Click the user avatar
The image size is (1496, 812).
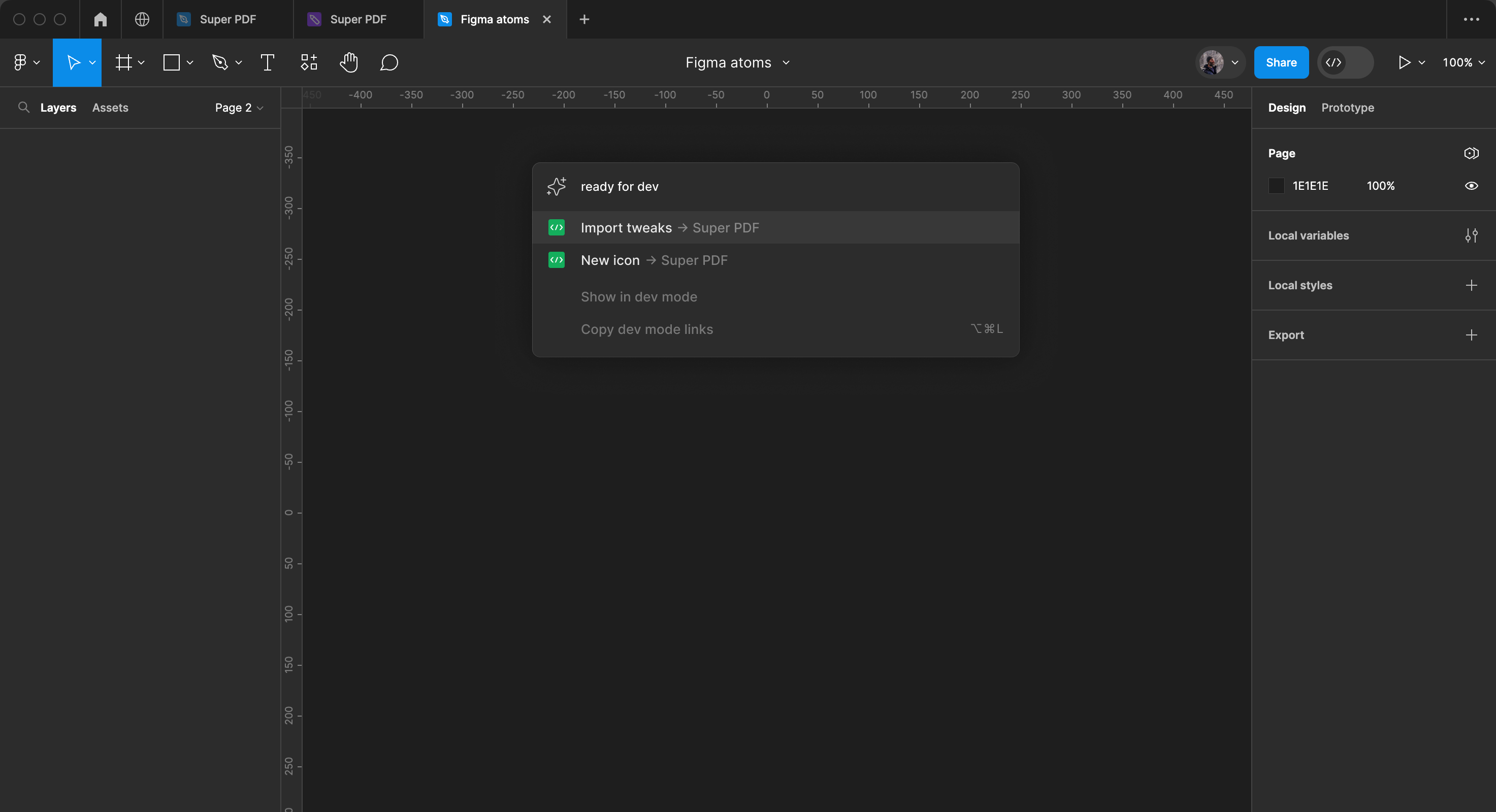1212,62
